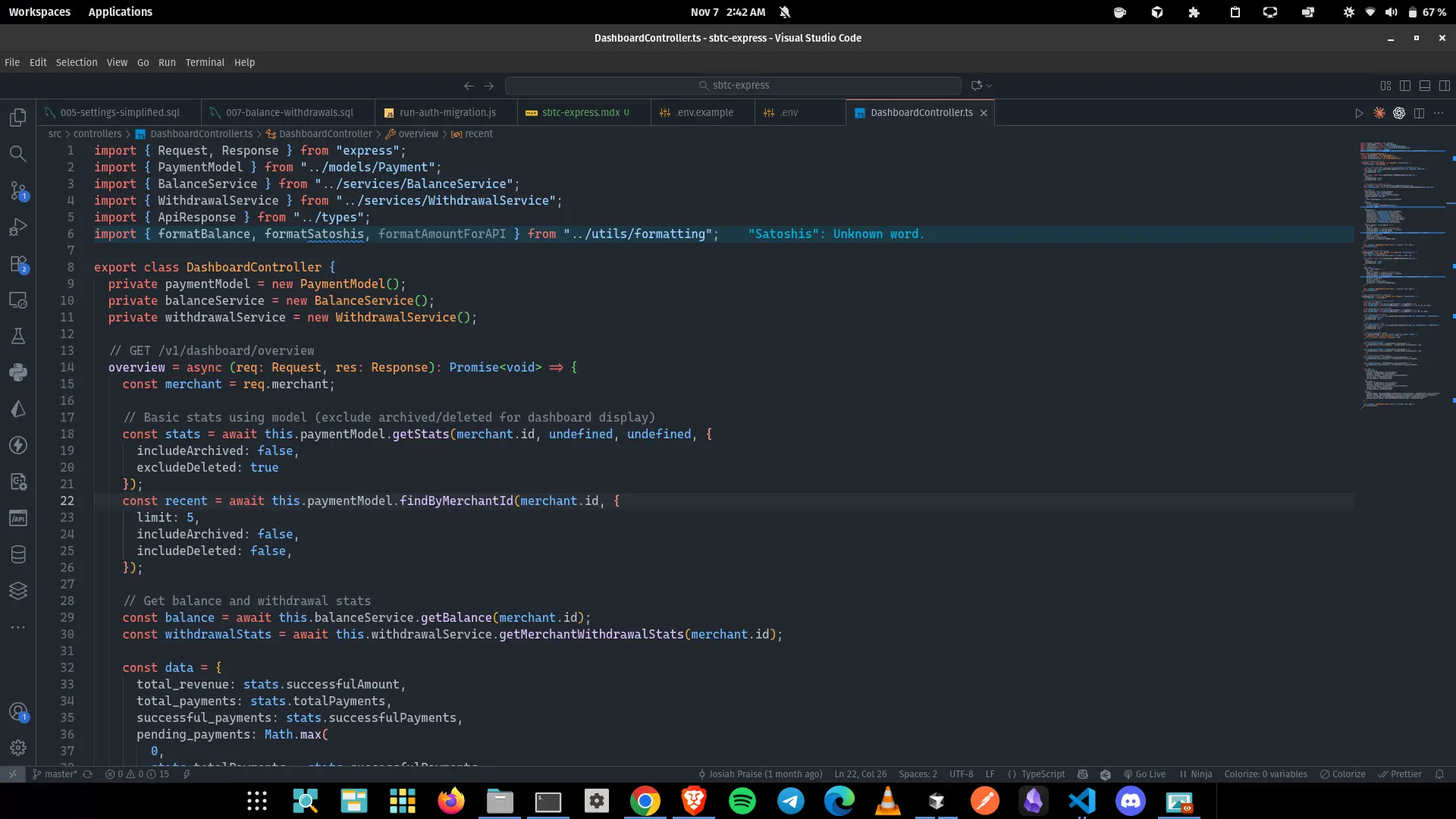Screen dimensions: 1456x819
Task: Open Run and Debug view
Action: click(x=18, y=227)
